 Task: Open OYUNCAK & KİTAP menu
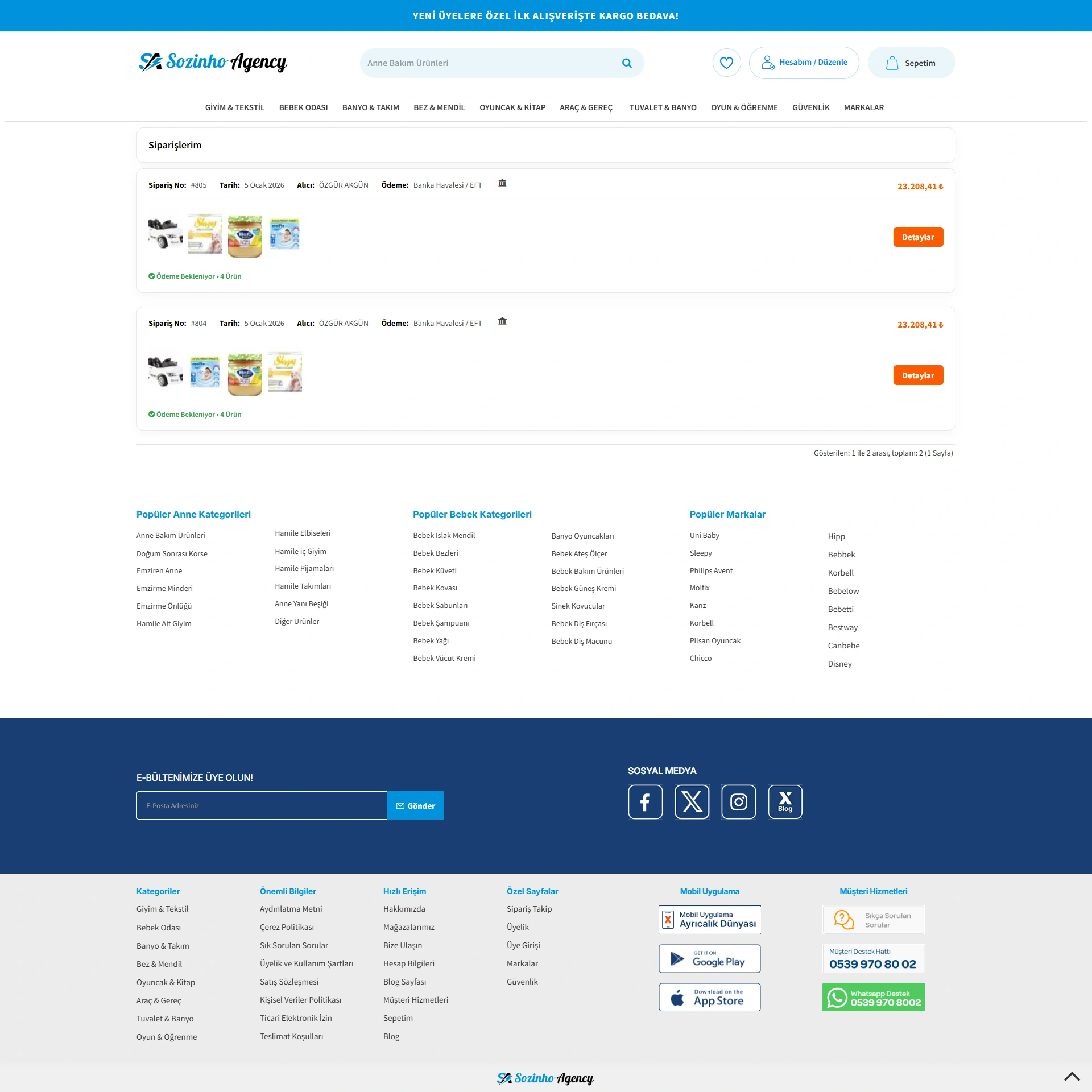[512, 107]
